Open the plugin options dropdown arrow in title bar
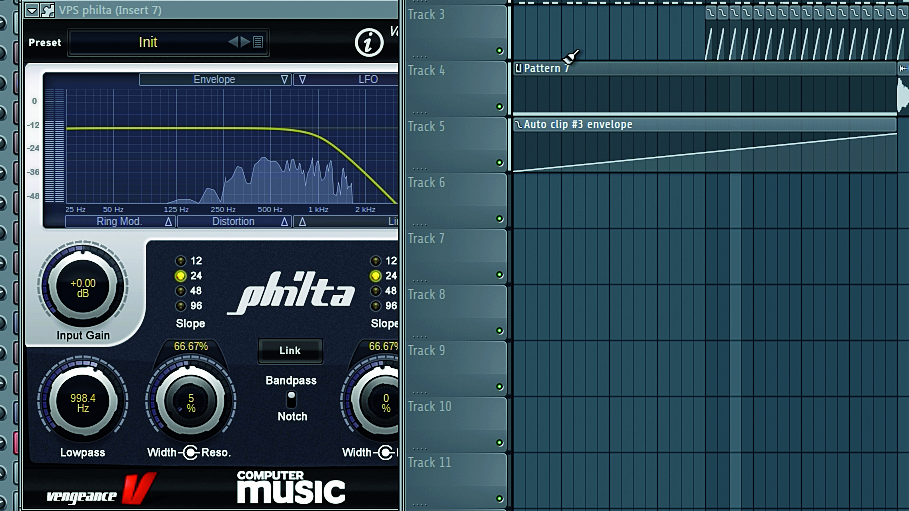This screenshot has height=511, width=909. 32,10
